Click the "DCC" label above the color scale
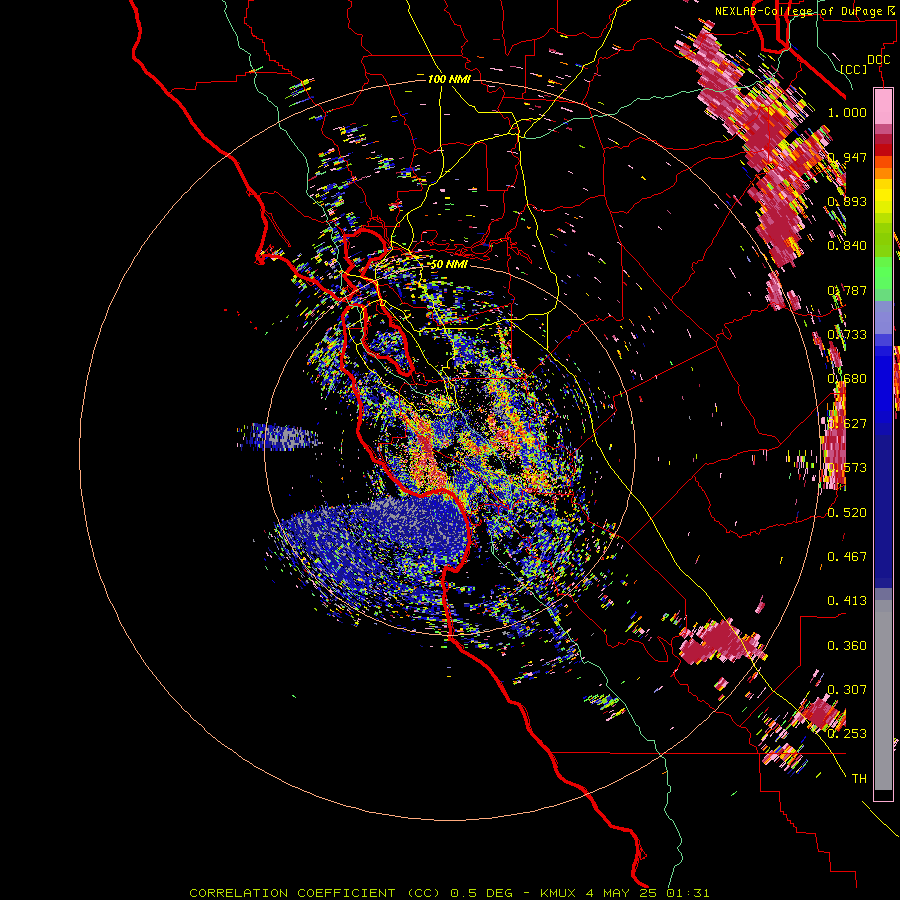The width and height of the screenshot is (900, 900). pos(878,59)
